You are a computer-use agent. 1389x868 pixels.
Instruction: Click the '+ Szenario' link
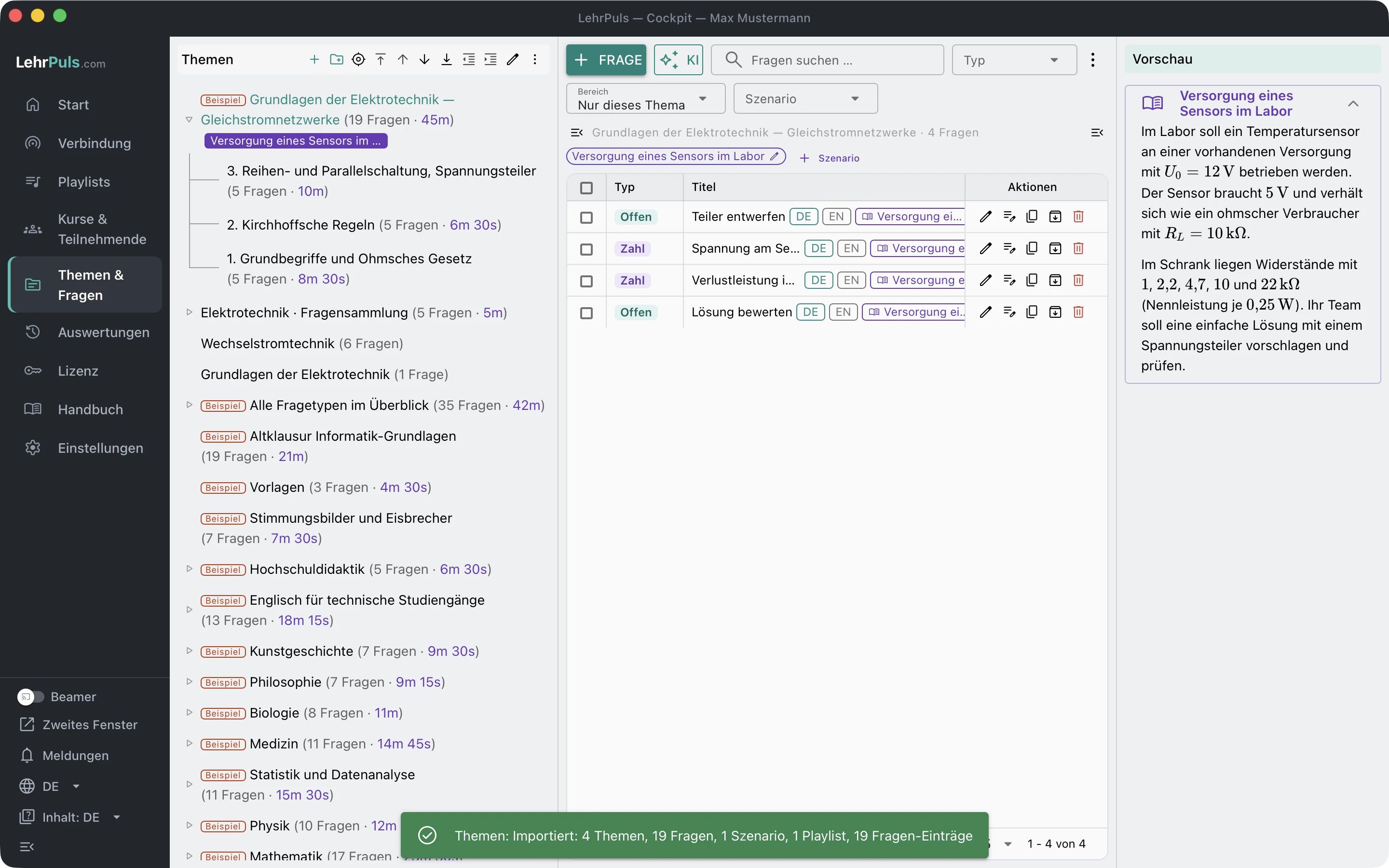tap(830, 158)
